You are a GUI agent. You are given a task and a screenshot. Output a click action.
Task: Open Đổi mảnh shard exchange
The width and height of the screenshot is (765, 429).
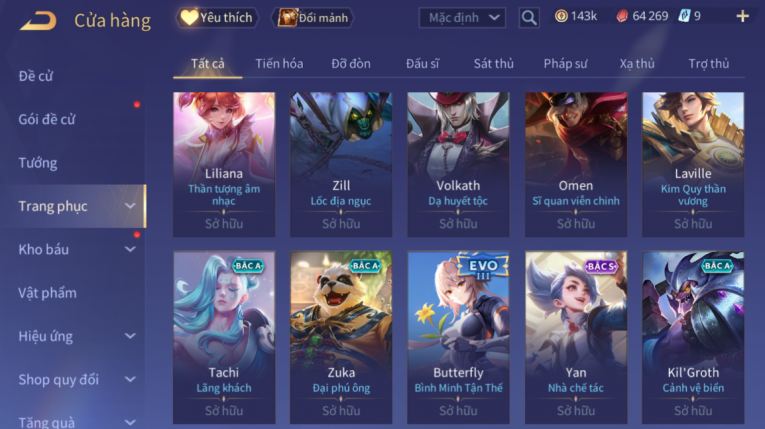coord(312,18)
